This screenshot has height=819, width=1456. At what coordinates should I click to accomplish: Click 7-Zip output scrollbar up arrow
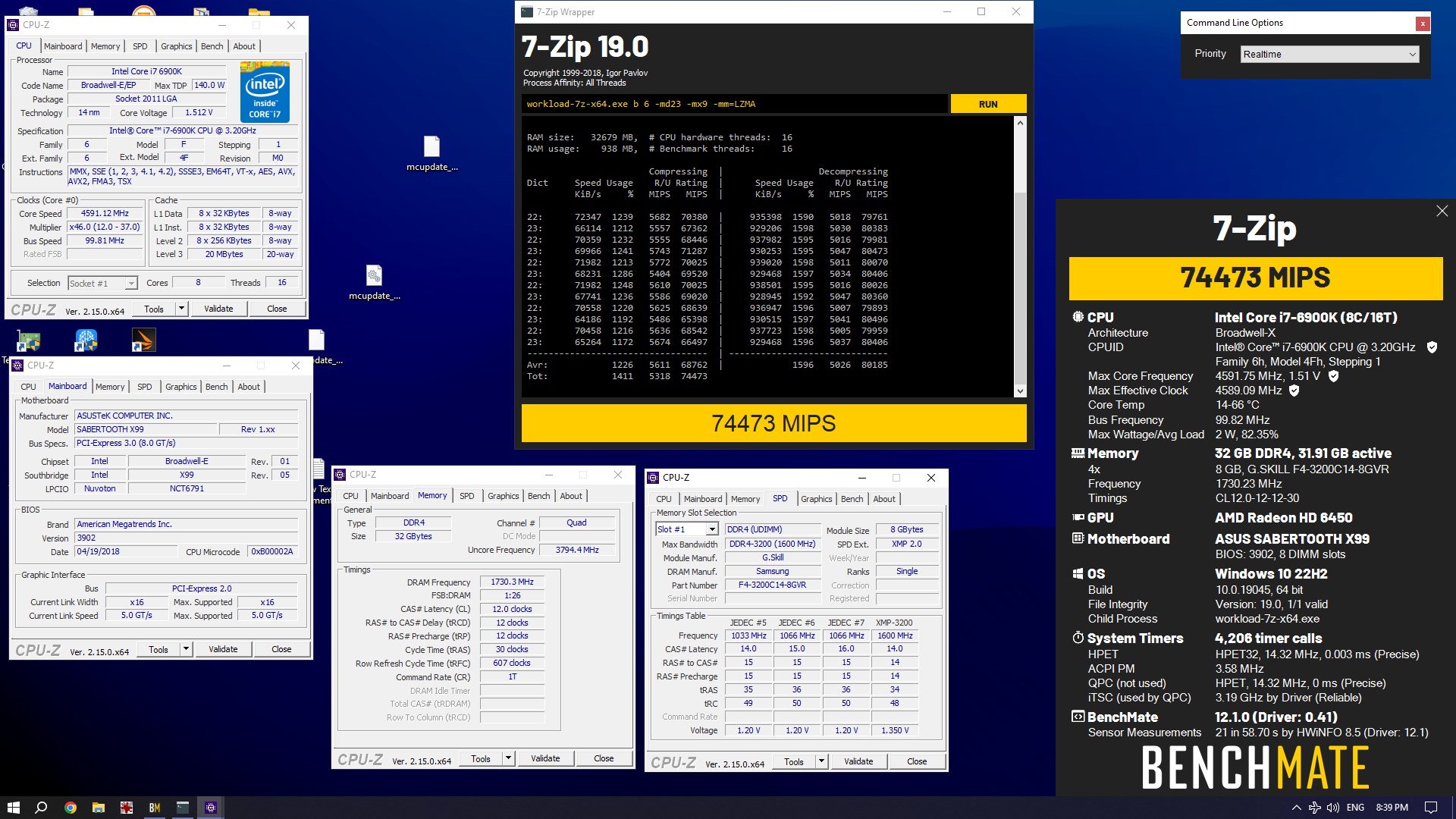point(1020,123)
